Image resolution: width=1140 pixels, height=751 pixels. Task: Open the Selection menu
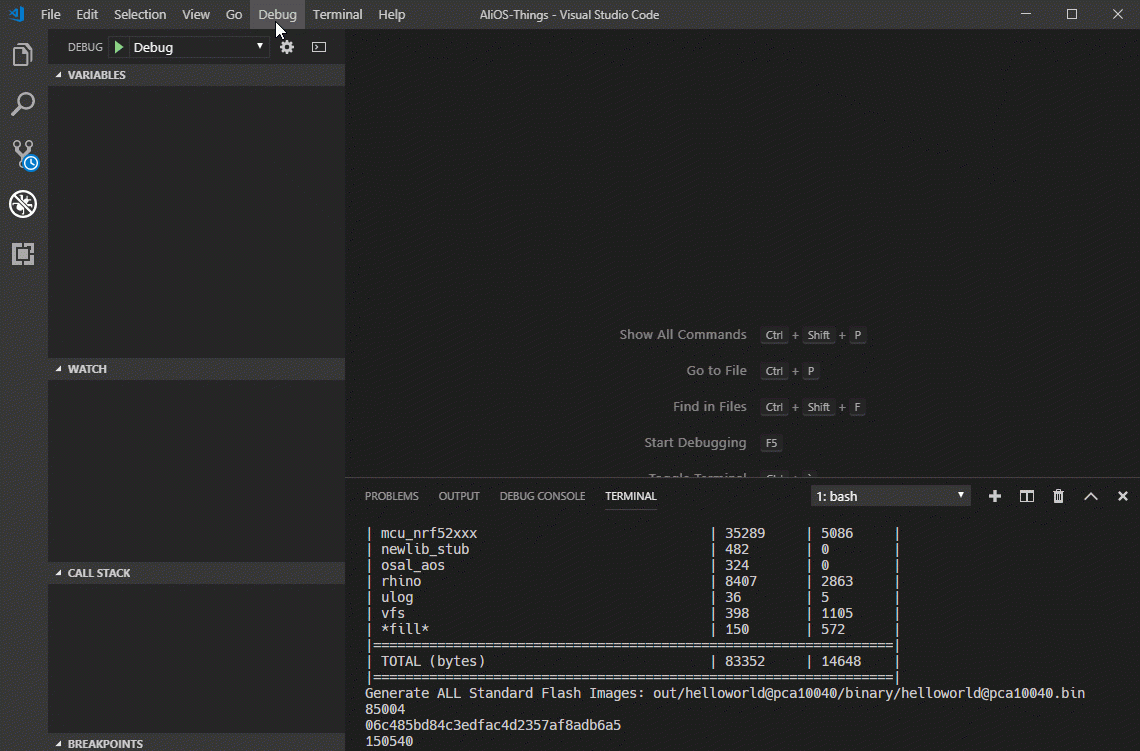[x=140, y=15]
